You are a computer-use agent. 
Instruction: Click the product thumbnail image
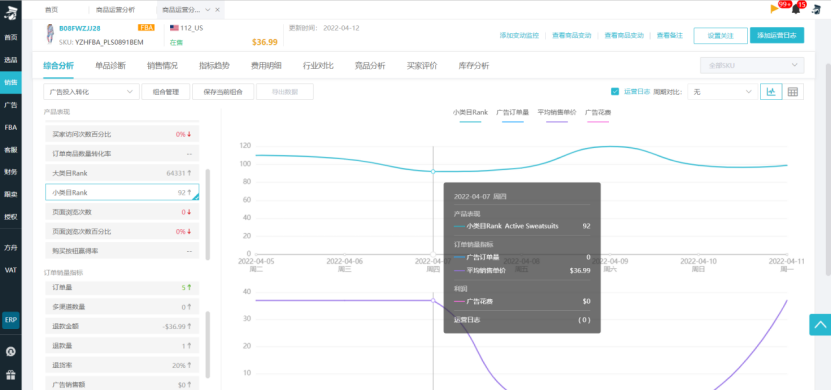pyautogui.click(x=50, y=35)
